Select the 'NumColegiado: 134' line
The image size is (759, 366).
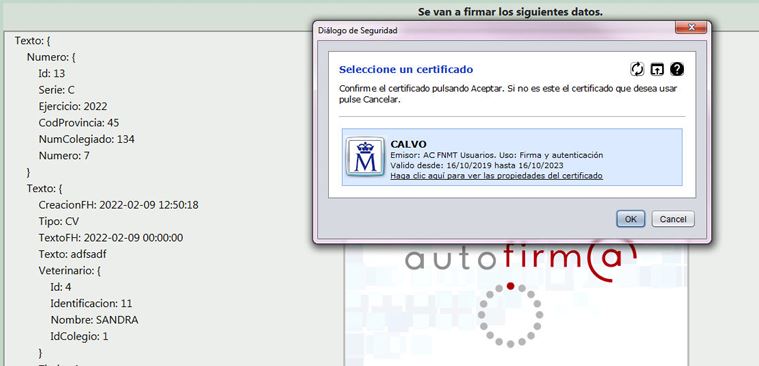coord(87,139)
